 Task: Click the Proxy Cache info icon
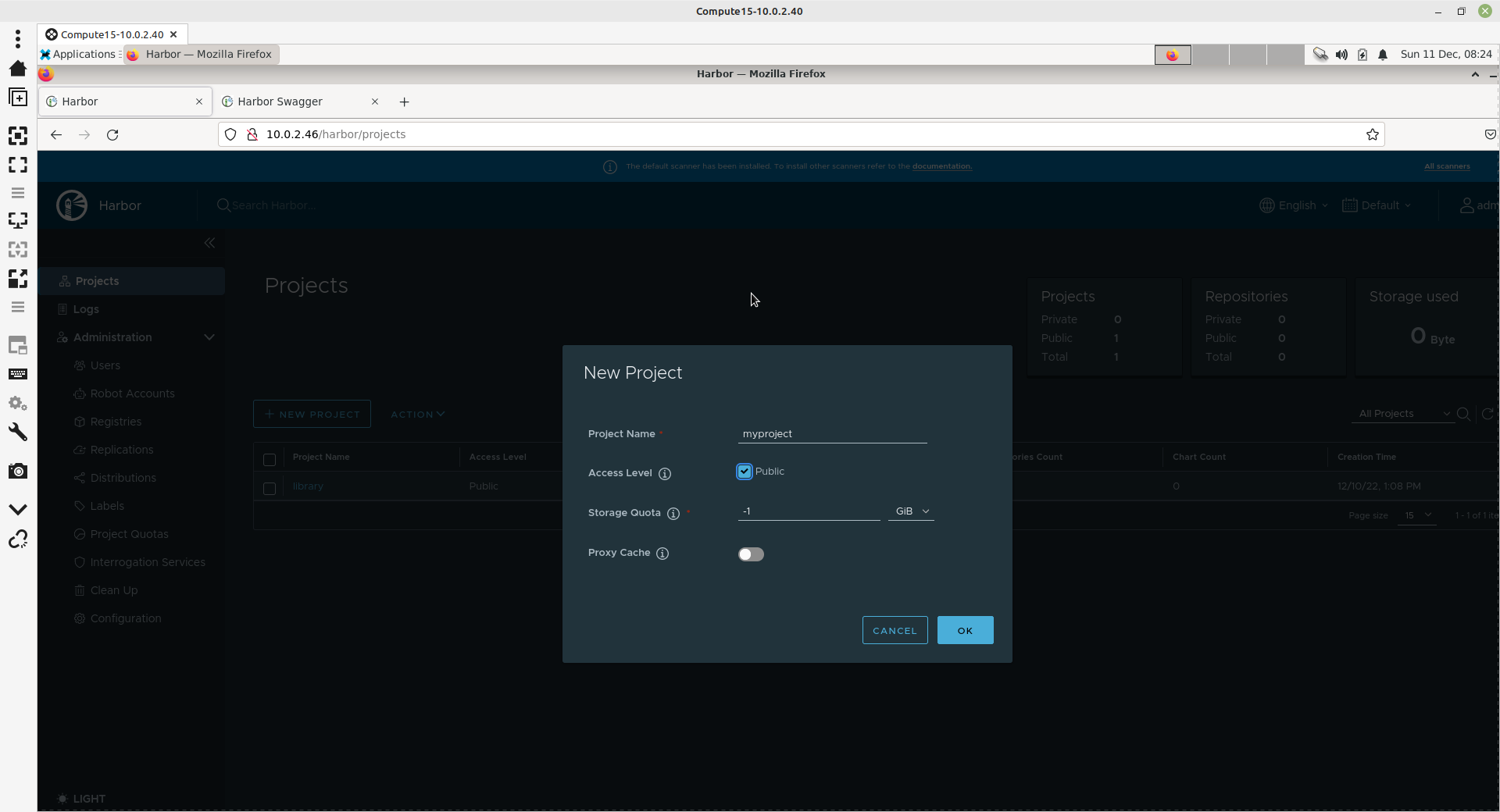(x=662, y=554)
